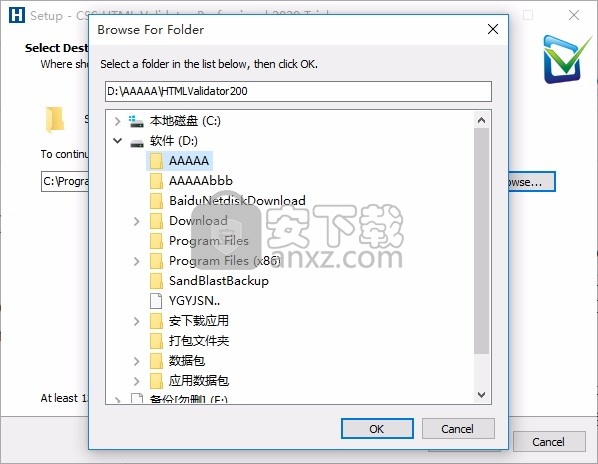This screenshot has height=464, width=598.
Task: Click the HTML Validator logo icon in title bar
Action: pos(16,15)
